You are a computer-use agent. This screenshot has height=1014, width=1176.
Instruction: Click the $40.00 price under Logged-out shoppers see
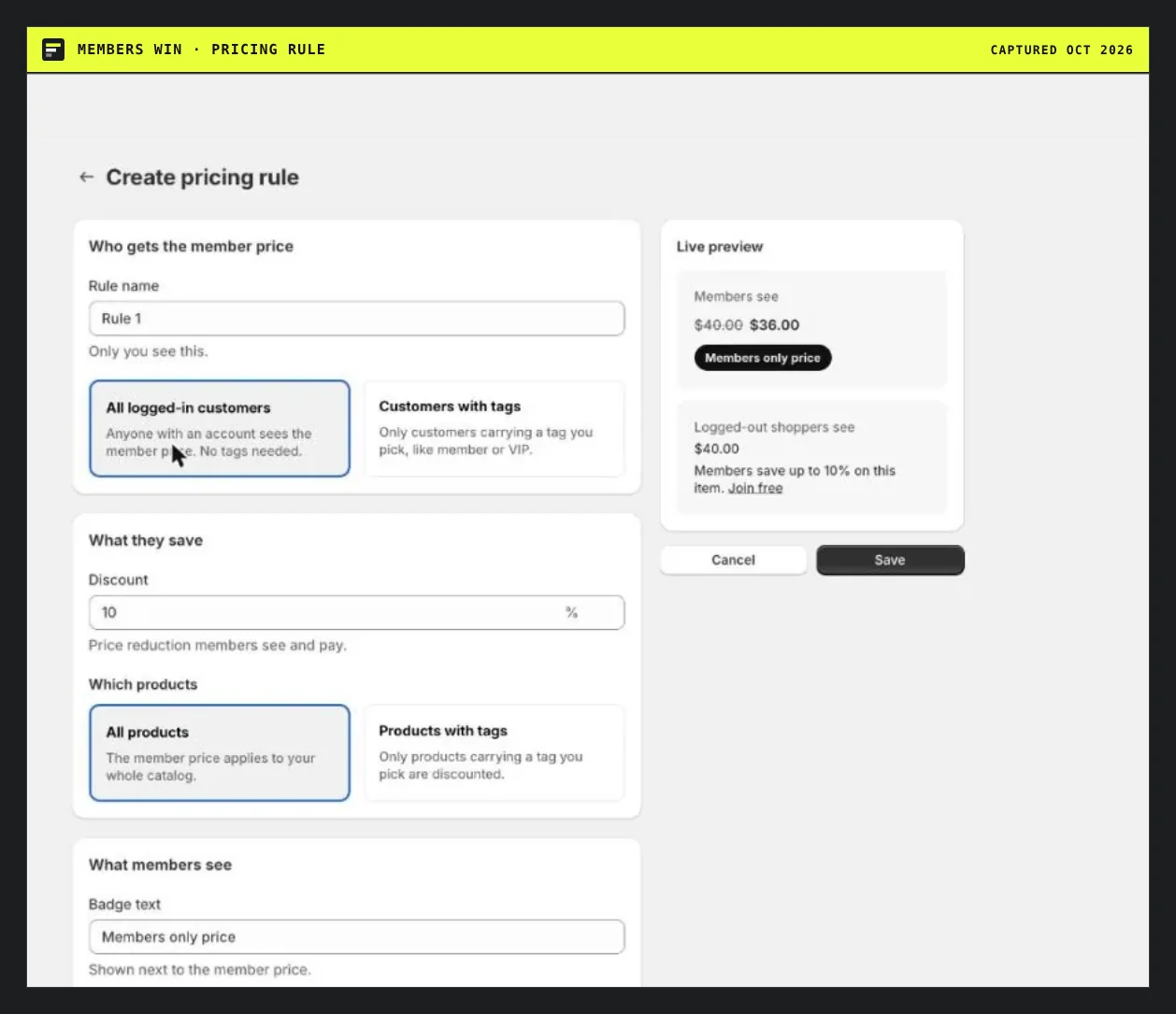coord(716,449)
